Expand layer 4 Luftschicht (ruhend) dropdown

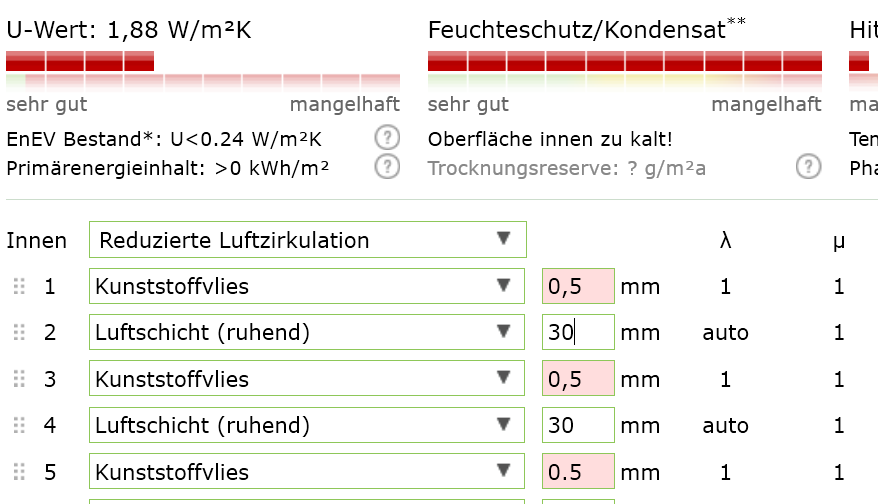[x=307, y=426]
